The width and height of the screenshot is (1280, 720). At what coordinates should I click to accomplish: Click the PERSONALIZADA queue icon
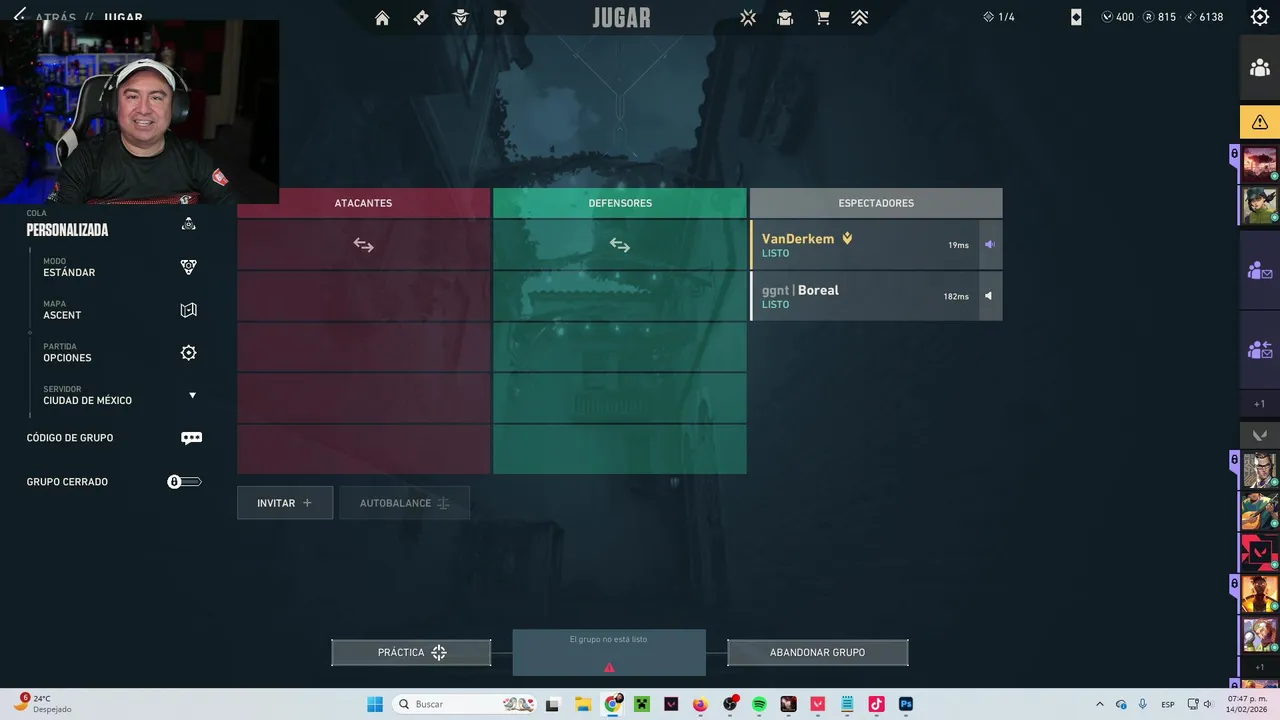[x=188, y=224]
